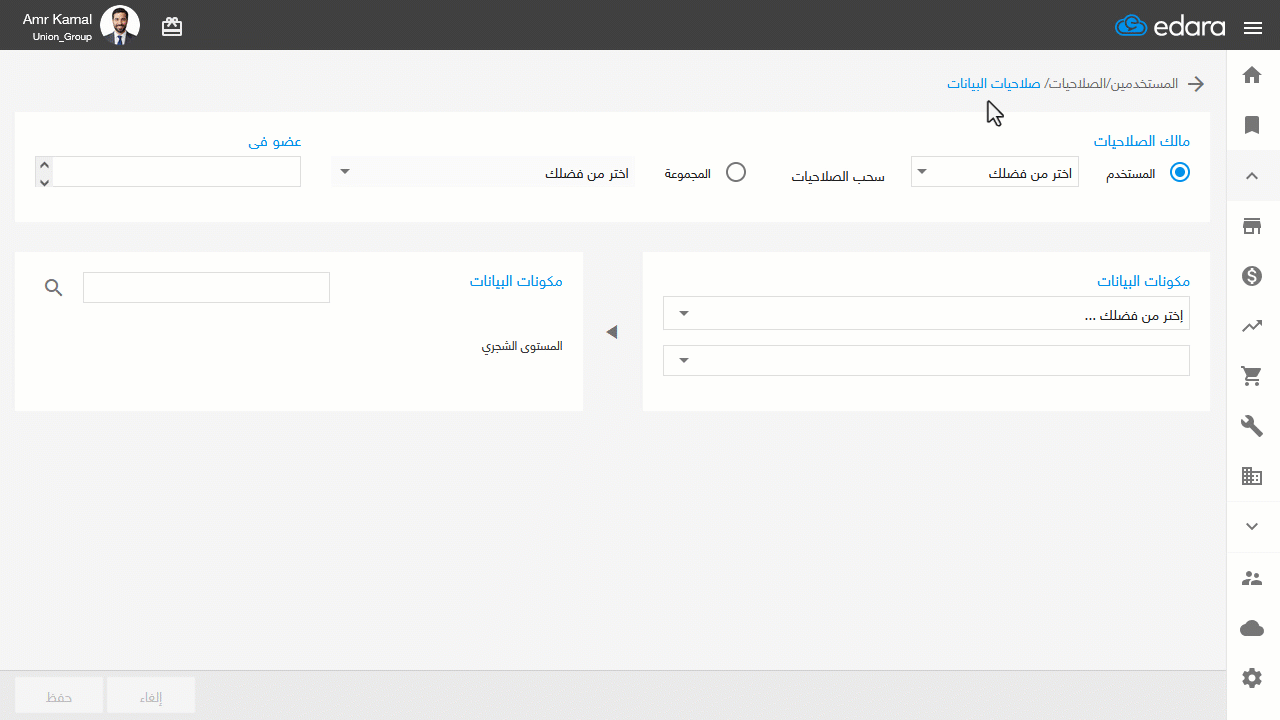
Task: Click the edara logo
Action: (1170, 26)
